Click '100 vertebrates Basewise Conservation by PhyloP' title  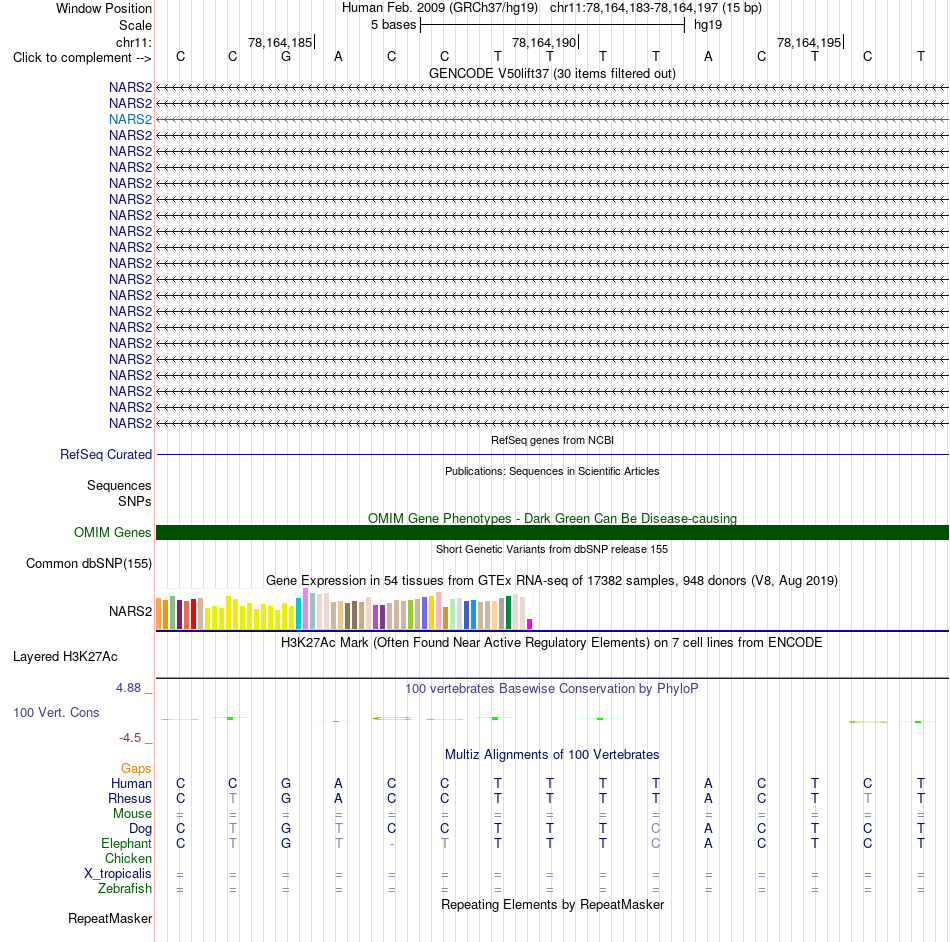[x=552, y=688]
